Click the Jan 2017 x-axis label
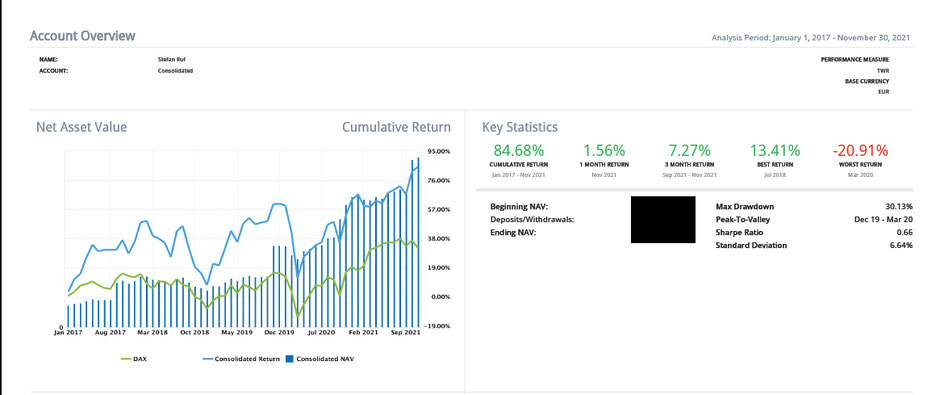940x395 pixels. tap(67, 332)
